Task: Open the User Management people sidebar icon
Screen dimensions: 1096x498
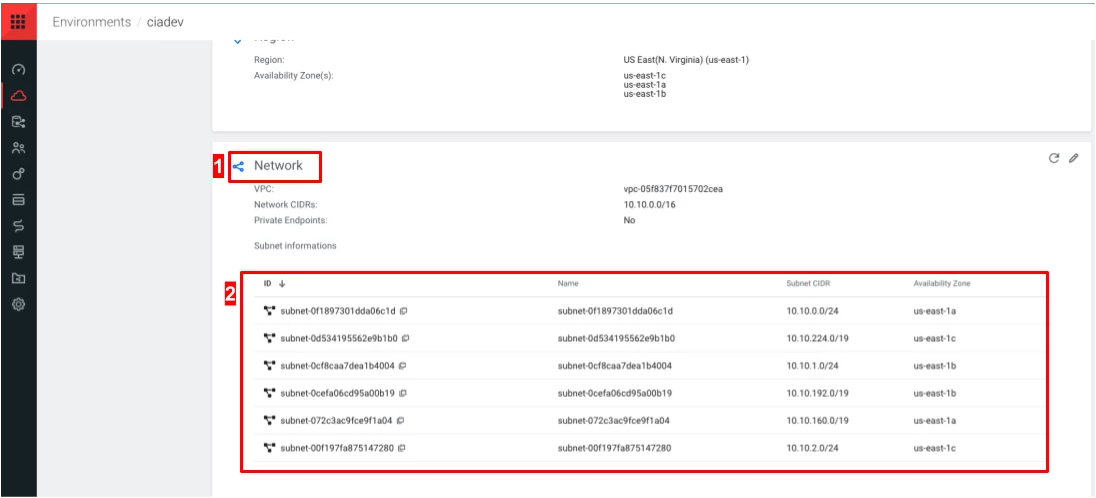Action: pyautogui.click(x=19, y=148)
